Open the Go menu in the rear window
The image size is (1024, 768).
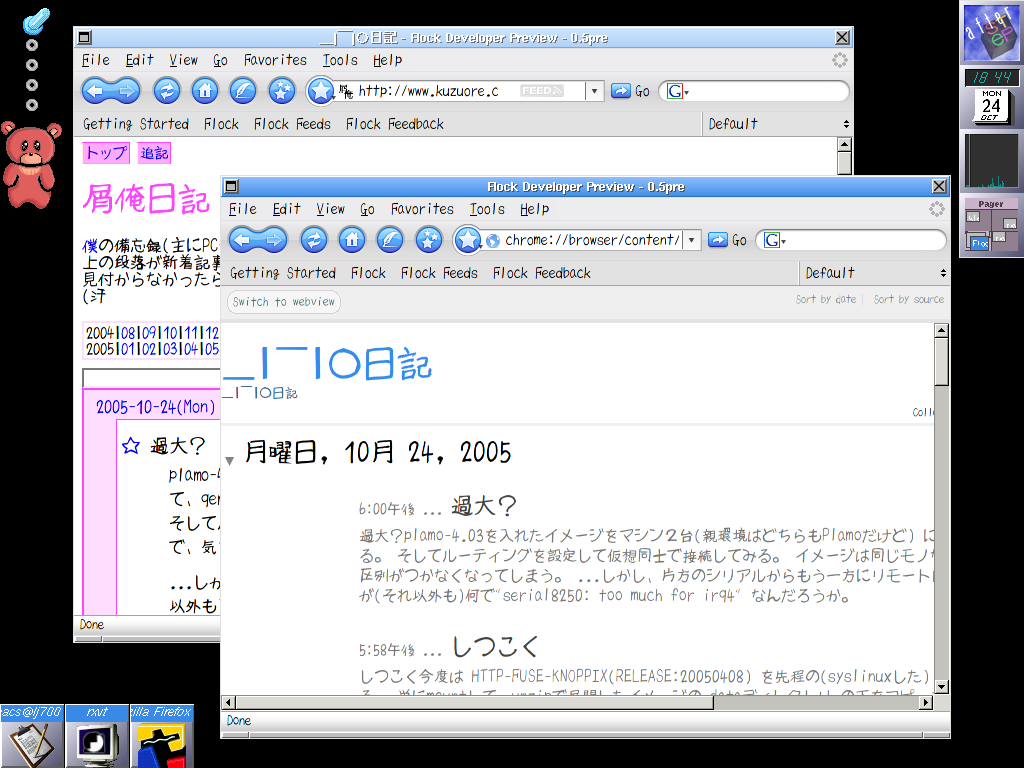[x=220, y=60]
